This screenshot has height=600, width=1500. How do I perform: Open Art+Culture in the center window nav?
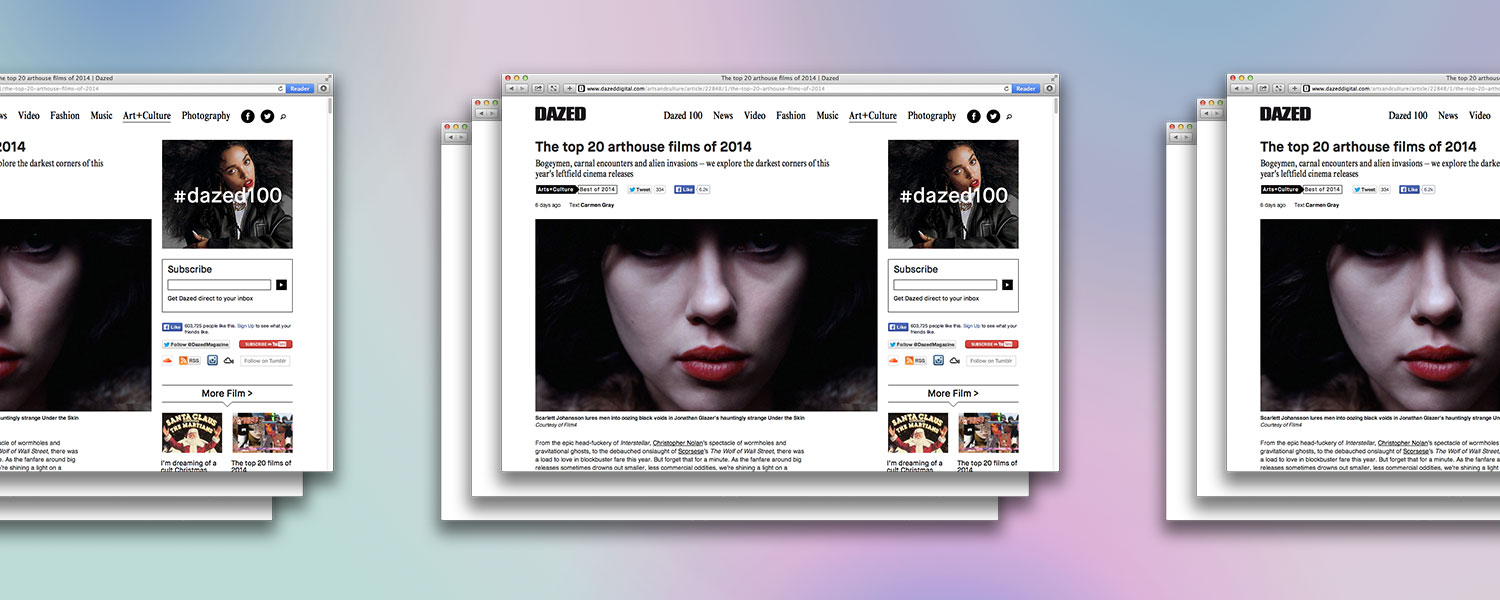pos(873,116)
